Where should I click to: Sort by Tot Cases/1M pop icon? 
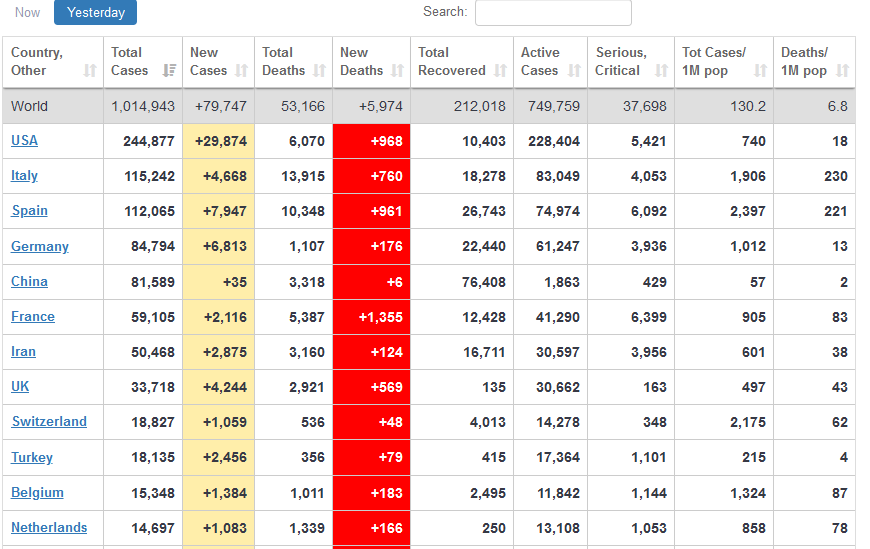tap(760, 71)
